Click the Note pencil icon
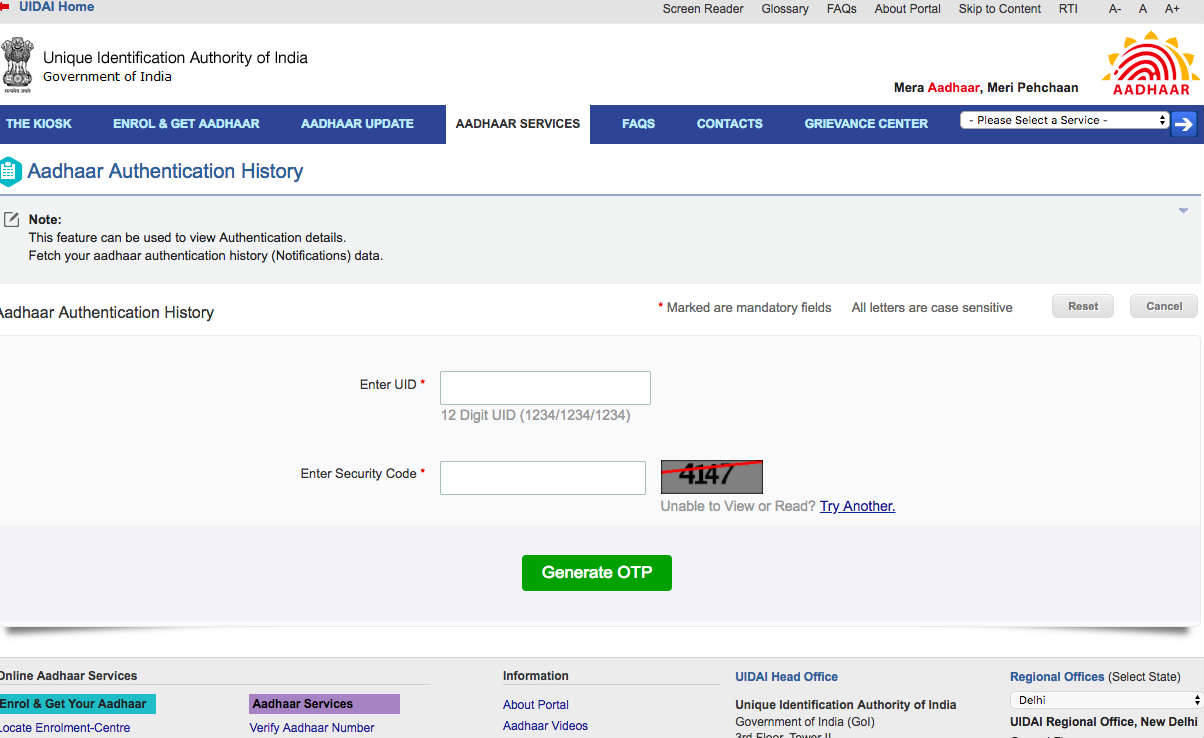 point(13,219)
